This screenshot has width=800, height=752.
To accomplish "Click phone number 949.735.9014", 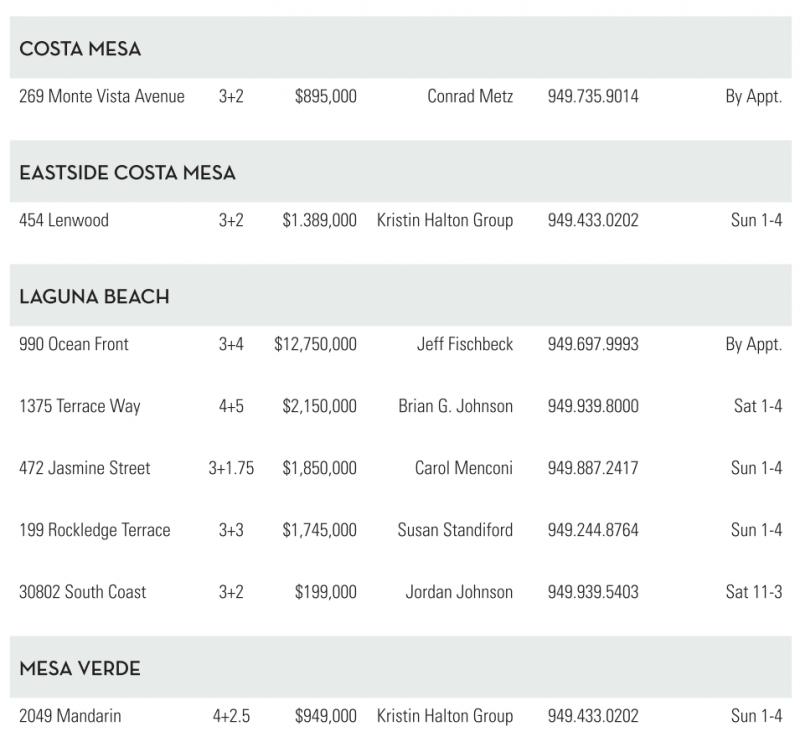I will [x=593, y=97].
